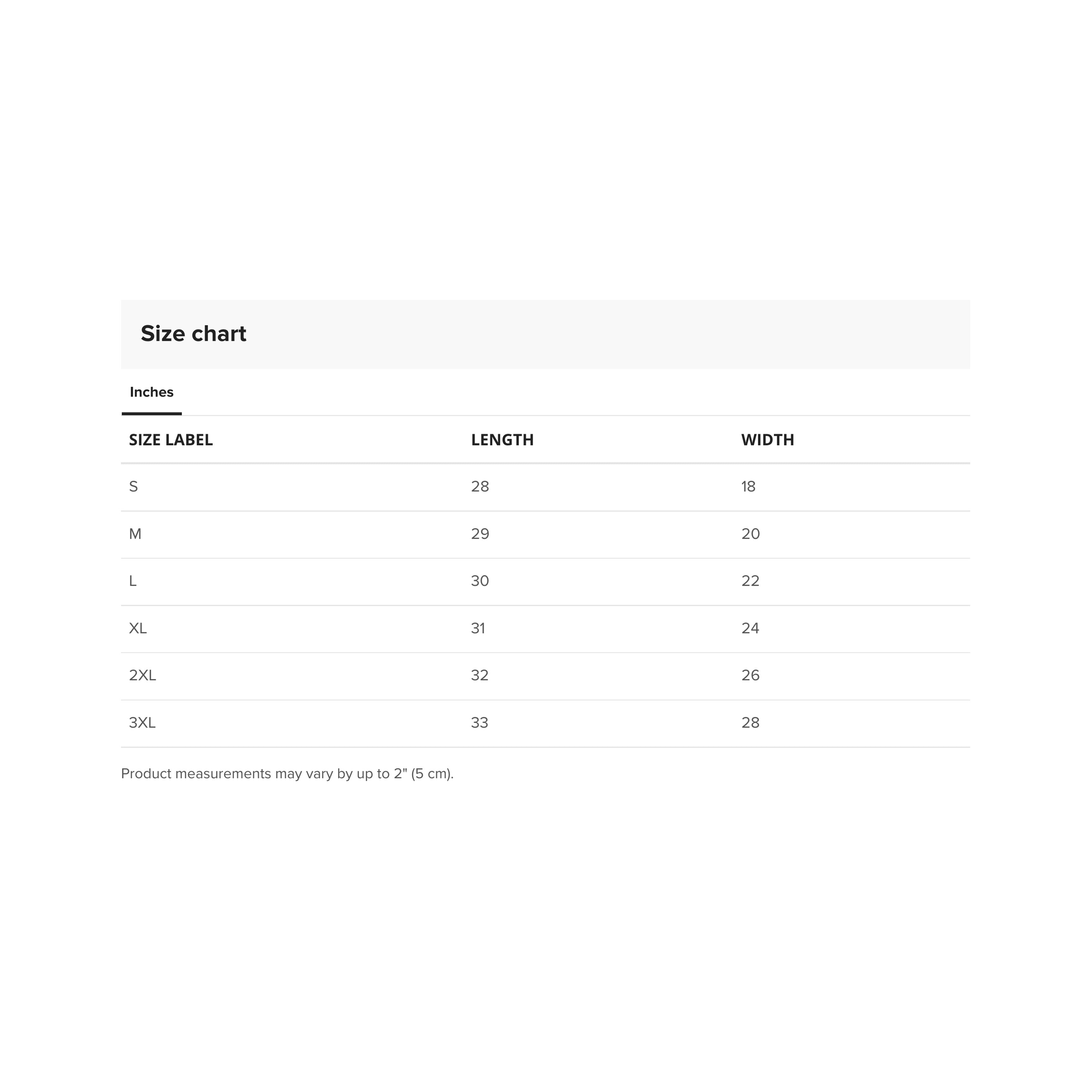The image size is (1092, 1092).
Task: Click the width value 20 for M
Action: 751,534
